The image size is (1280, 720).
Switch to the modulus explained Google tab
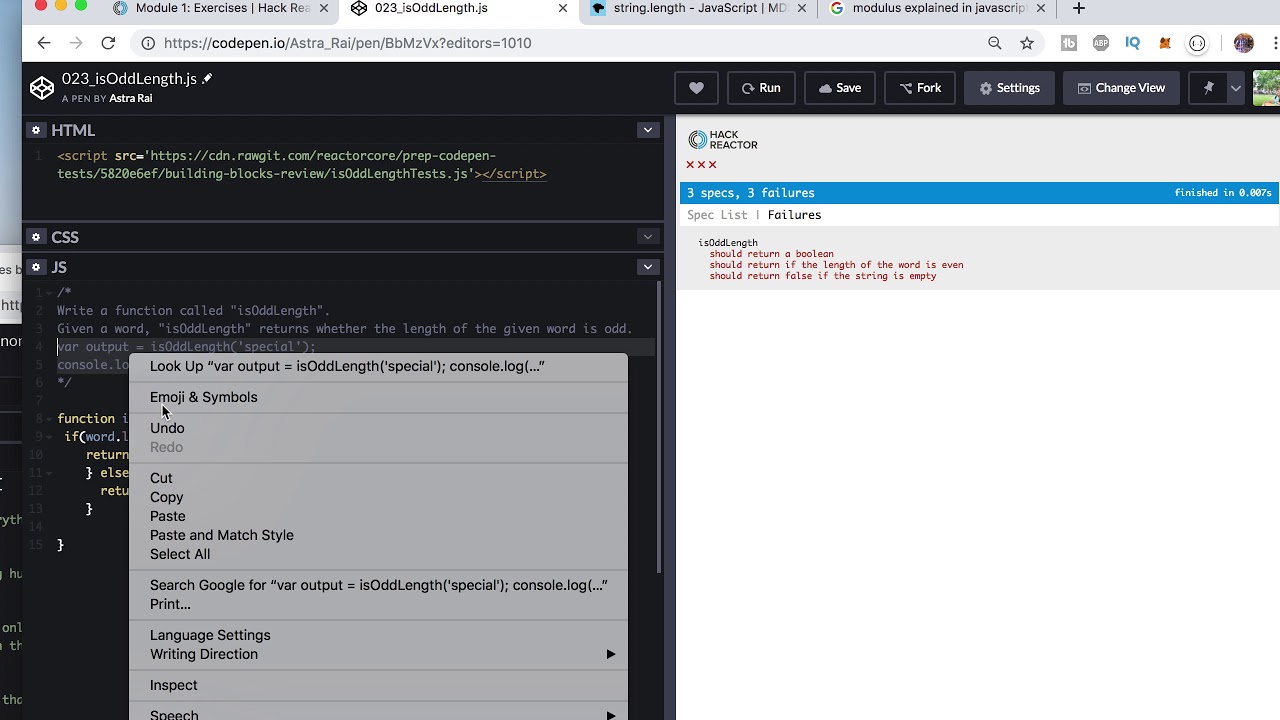[938, 8]
